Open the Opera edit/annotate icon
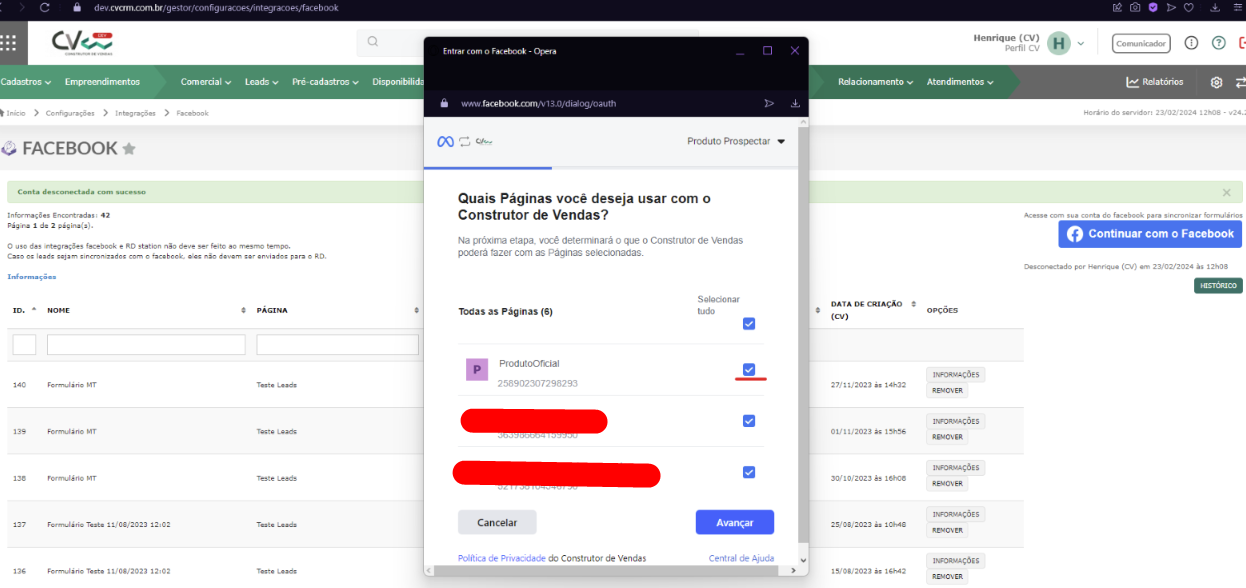 pyautogui.click(x=1117, y=7)
